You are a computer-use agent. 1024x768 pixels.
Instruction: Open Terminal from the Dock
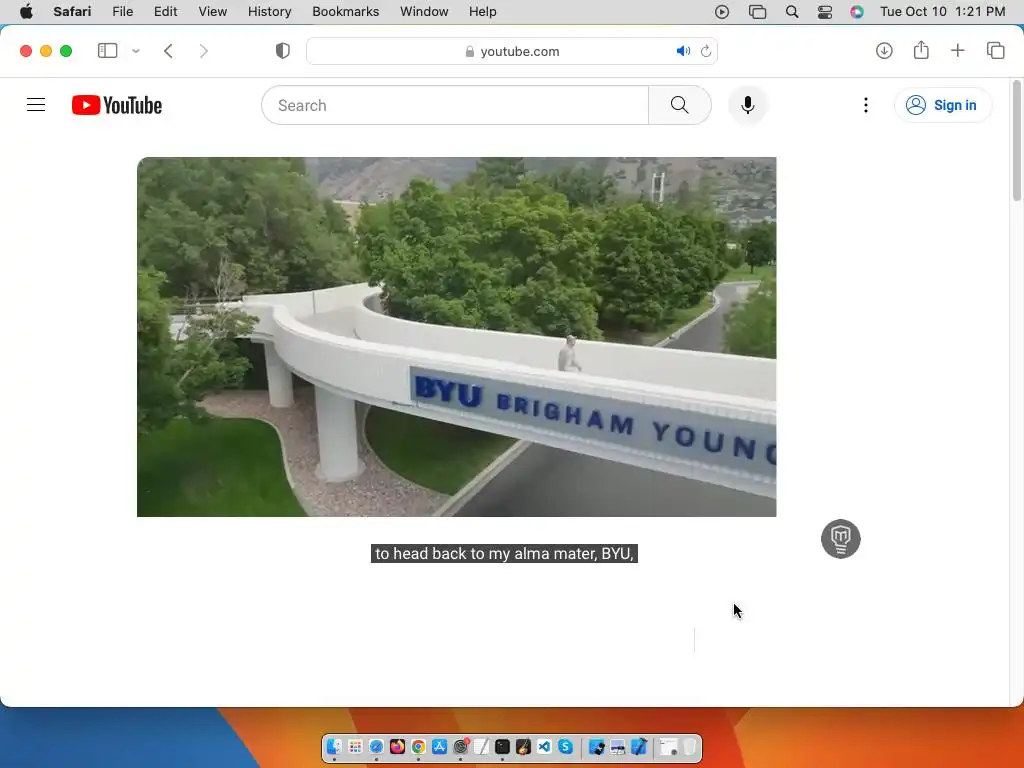click(502, 746)
